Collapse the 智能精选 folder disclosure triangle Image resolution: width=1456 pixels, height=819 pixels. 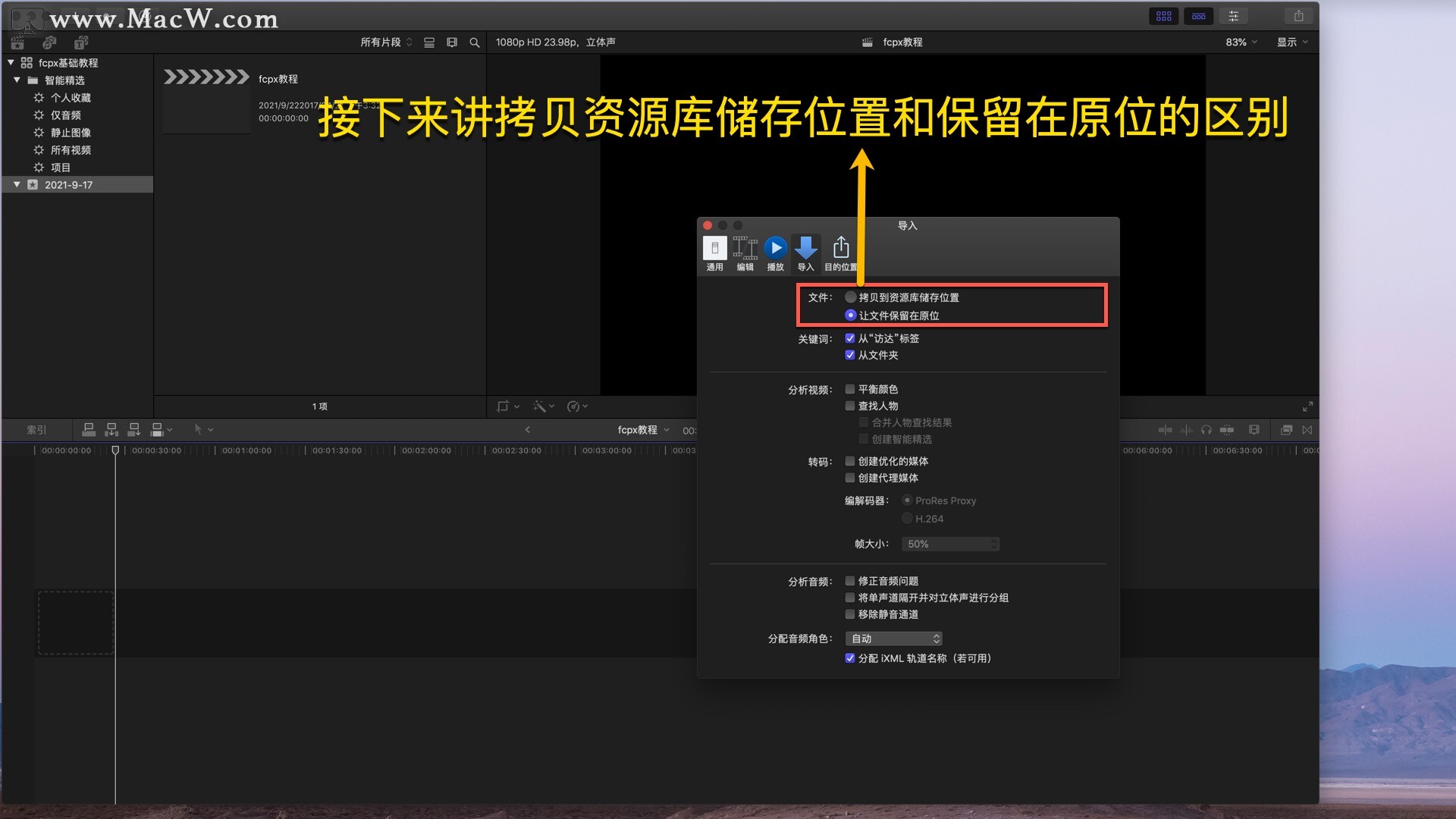17,80
